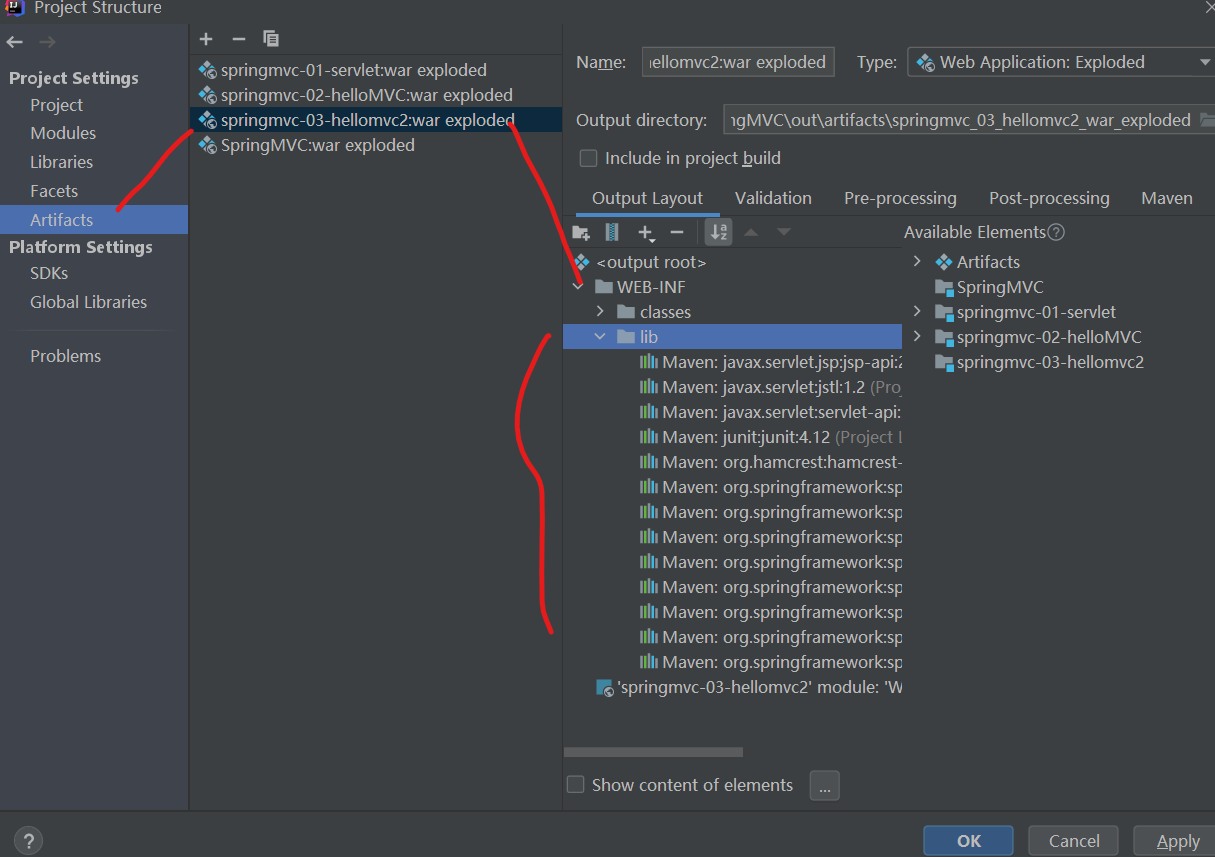
Task: Collapse the WEB-INF folder node
Action: click(578, 287)
